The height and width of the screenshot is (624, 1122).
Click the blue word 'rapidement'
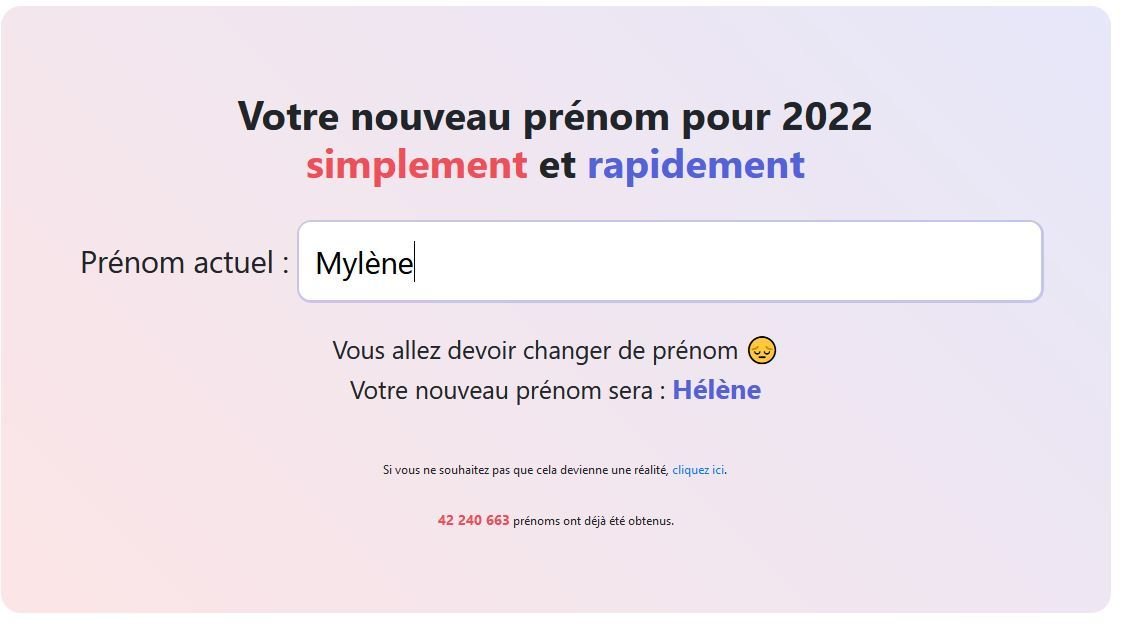pyautogui.click(x=696, y=165)
